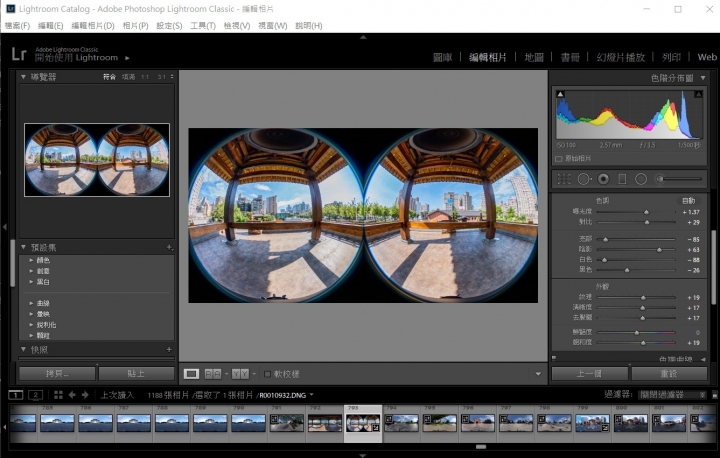Screen dimensions: 720x458
Task: Select the graduated filter tool
Action: (622, 179)
